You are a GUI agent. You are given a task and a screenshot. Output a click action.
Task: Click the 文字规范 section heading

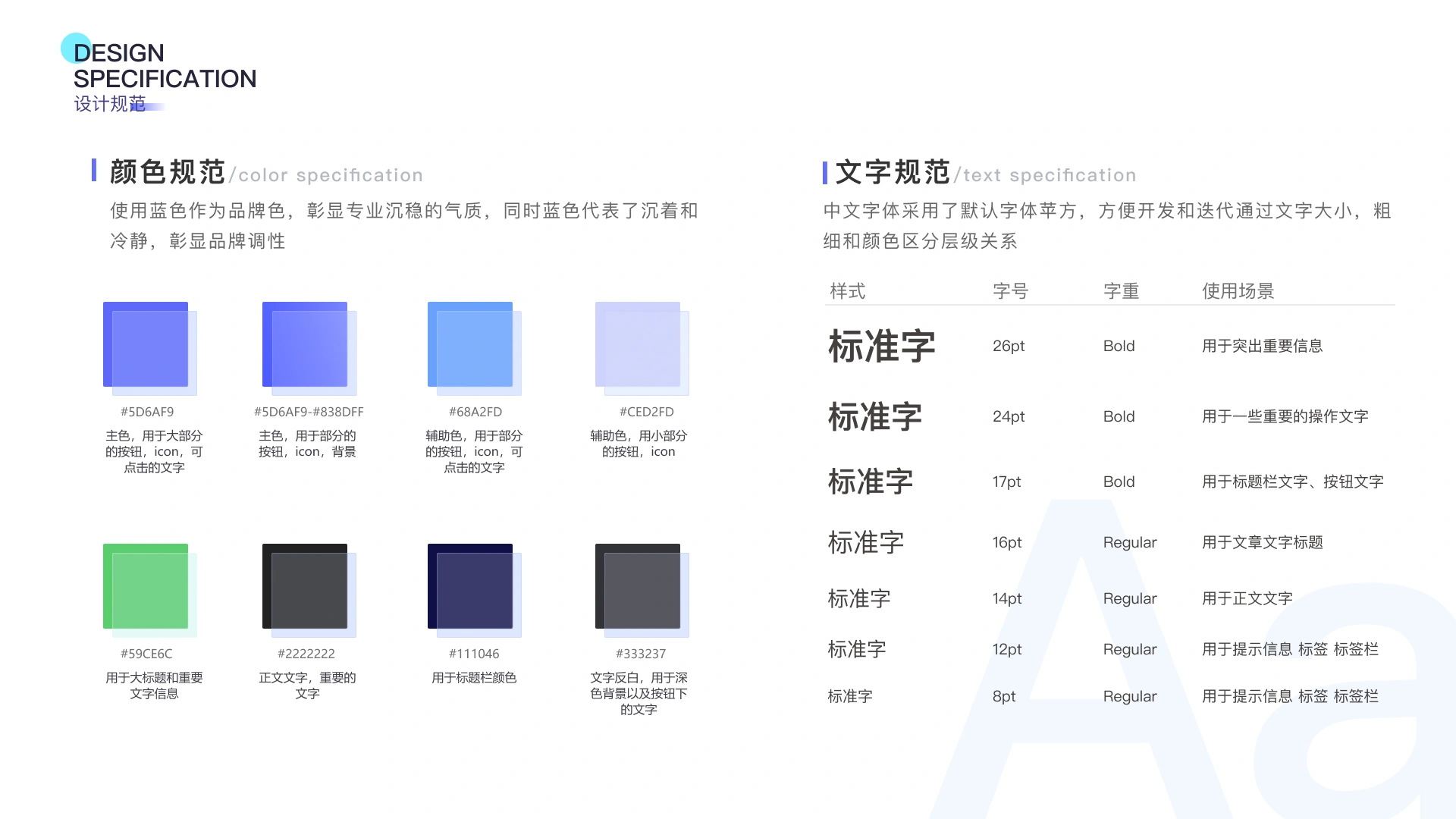click(x=893, y=172)
